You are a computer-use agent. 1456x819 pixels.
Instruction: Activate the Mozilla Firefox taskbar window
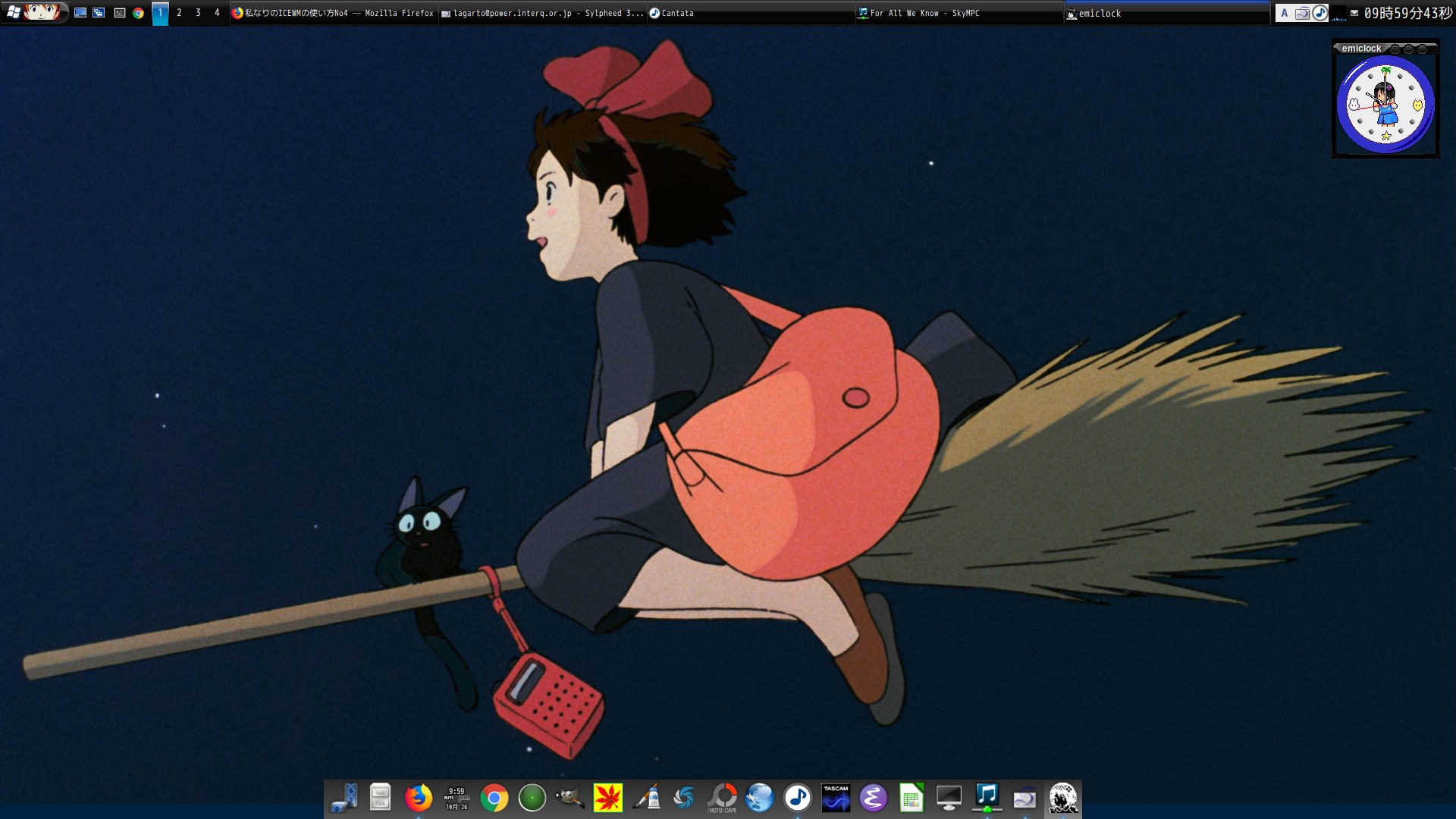[x=334, y=13]
